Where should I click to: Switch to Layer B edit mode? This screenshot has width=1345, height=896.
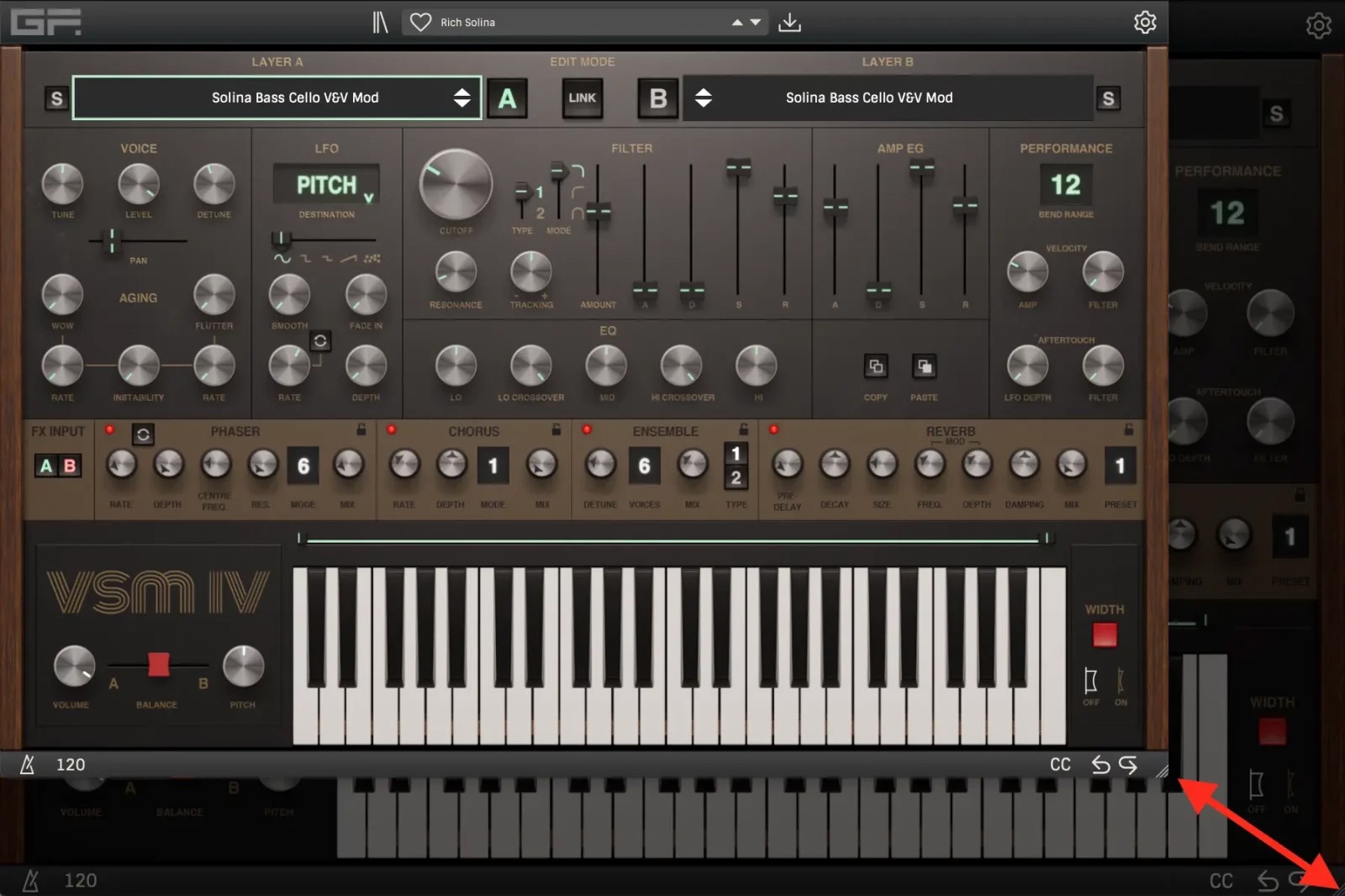tap(657, 98)
